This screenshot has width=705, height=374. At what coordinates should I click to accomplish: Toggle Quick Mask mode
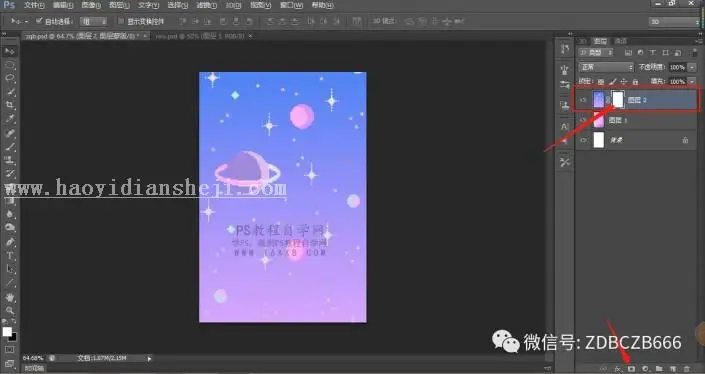point(9,349)
